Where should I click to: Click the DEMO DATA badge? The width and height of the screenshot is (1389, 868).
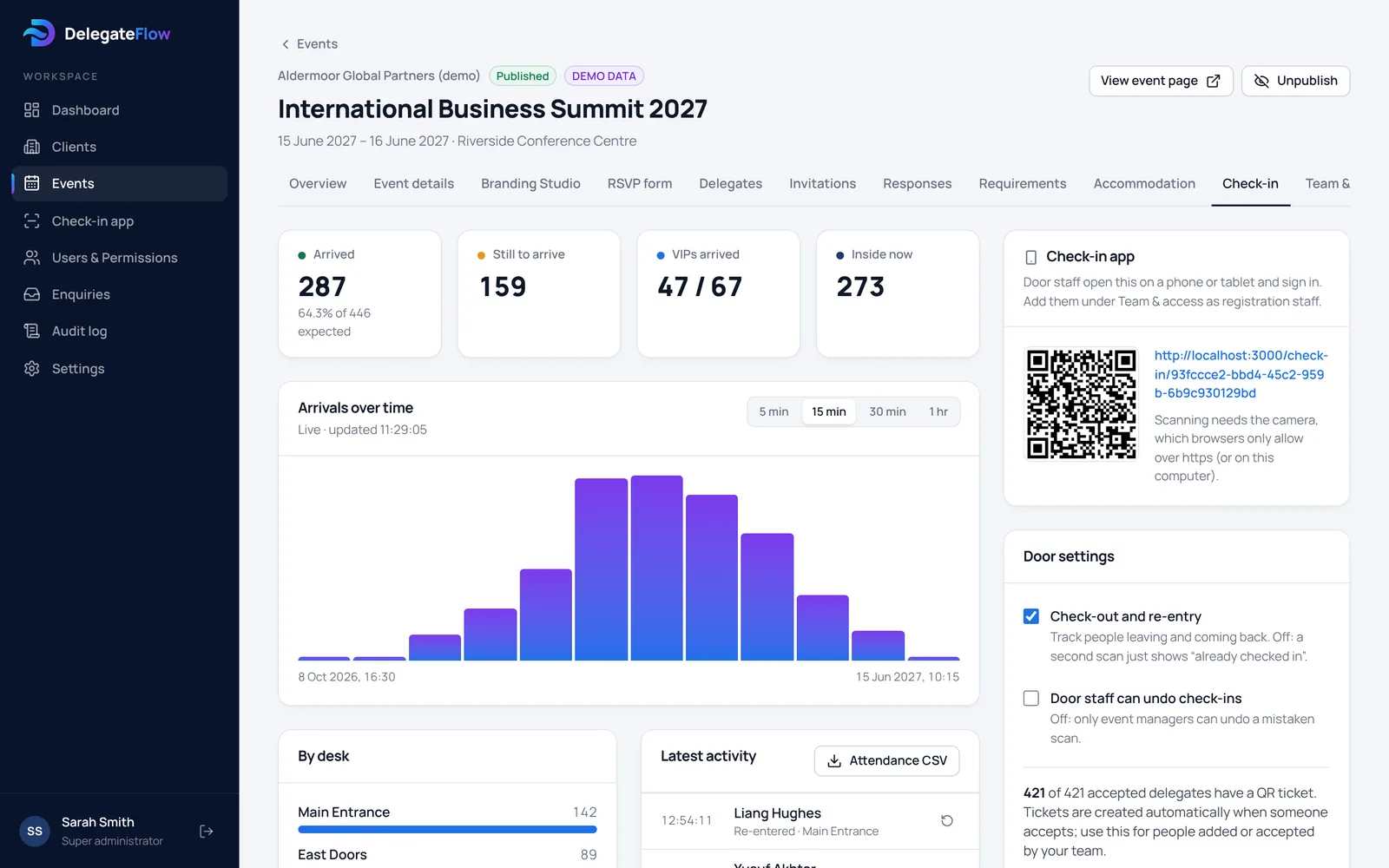pyautogui.click(x=603, y=76)
